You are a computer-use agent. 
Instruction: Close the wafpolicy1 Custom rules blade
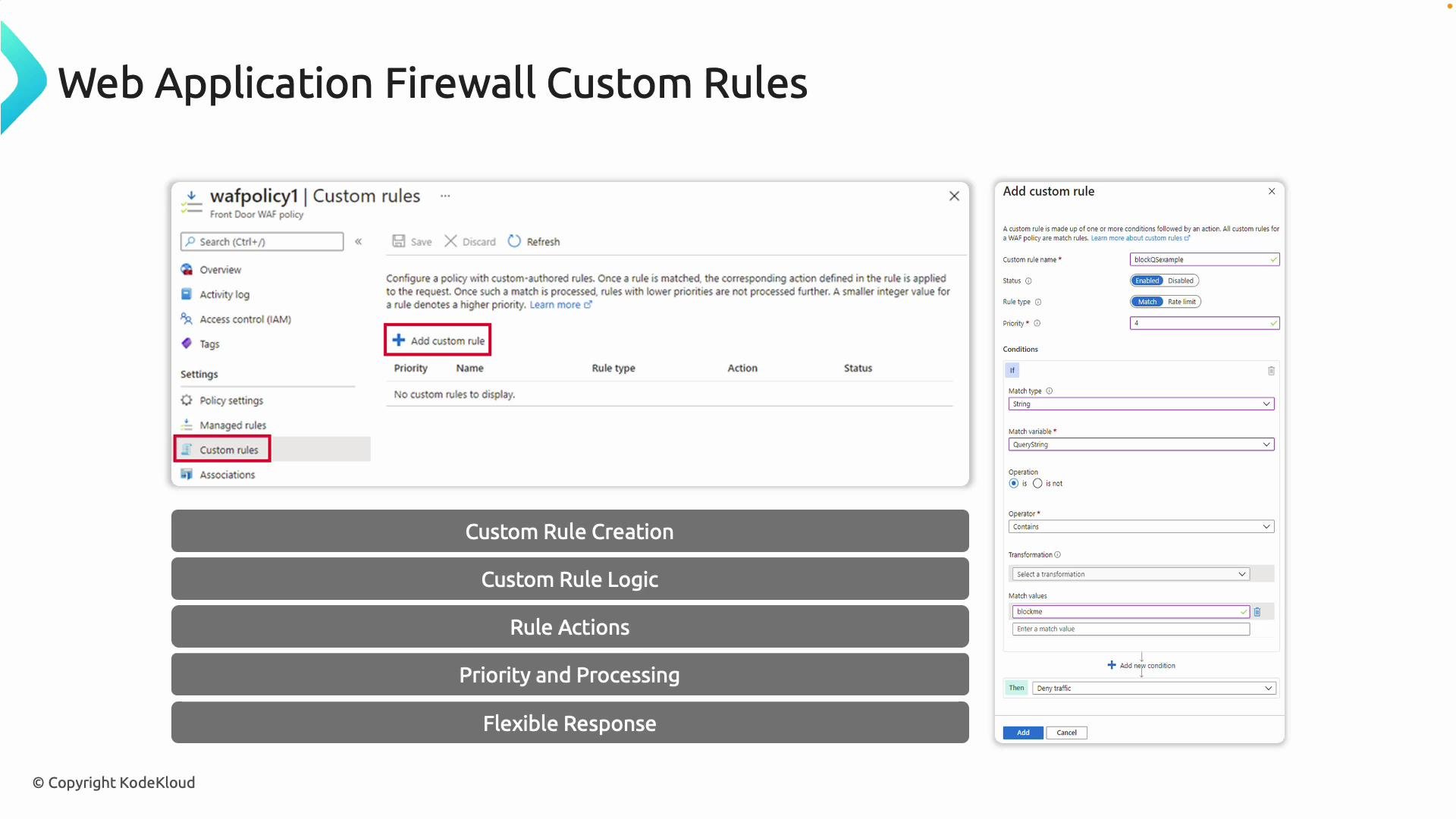coord(955,196)
